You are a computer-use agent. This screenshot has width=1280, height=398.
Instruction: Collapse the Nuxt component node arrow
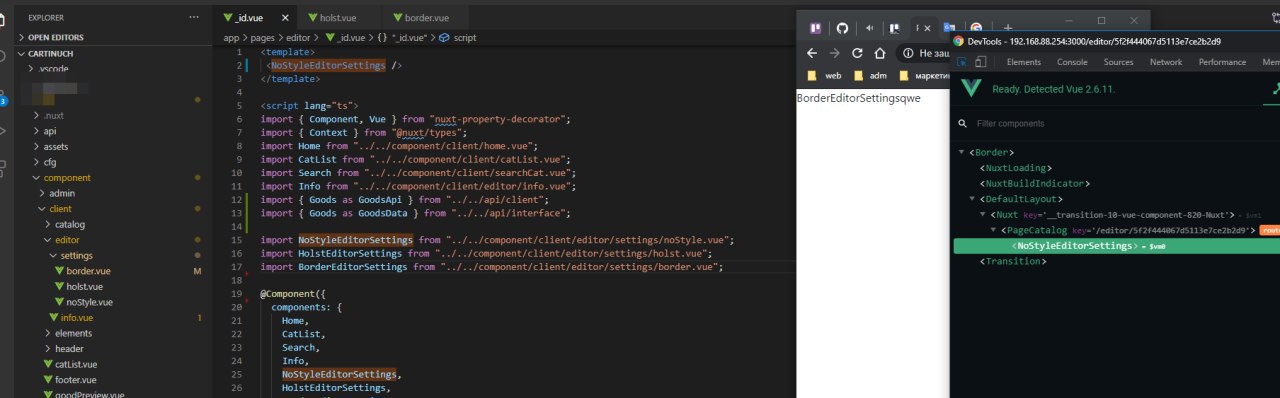click(x=983, y=215)
